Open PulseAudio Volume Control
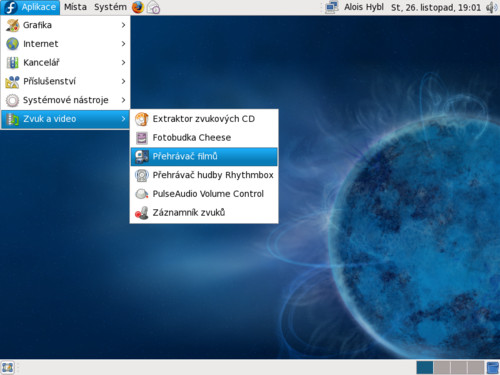 [x=204, y=194]
